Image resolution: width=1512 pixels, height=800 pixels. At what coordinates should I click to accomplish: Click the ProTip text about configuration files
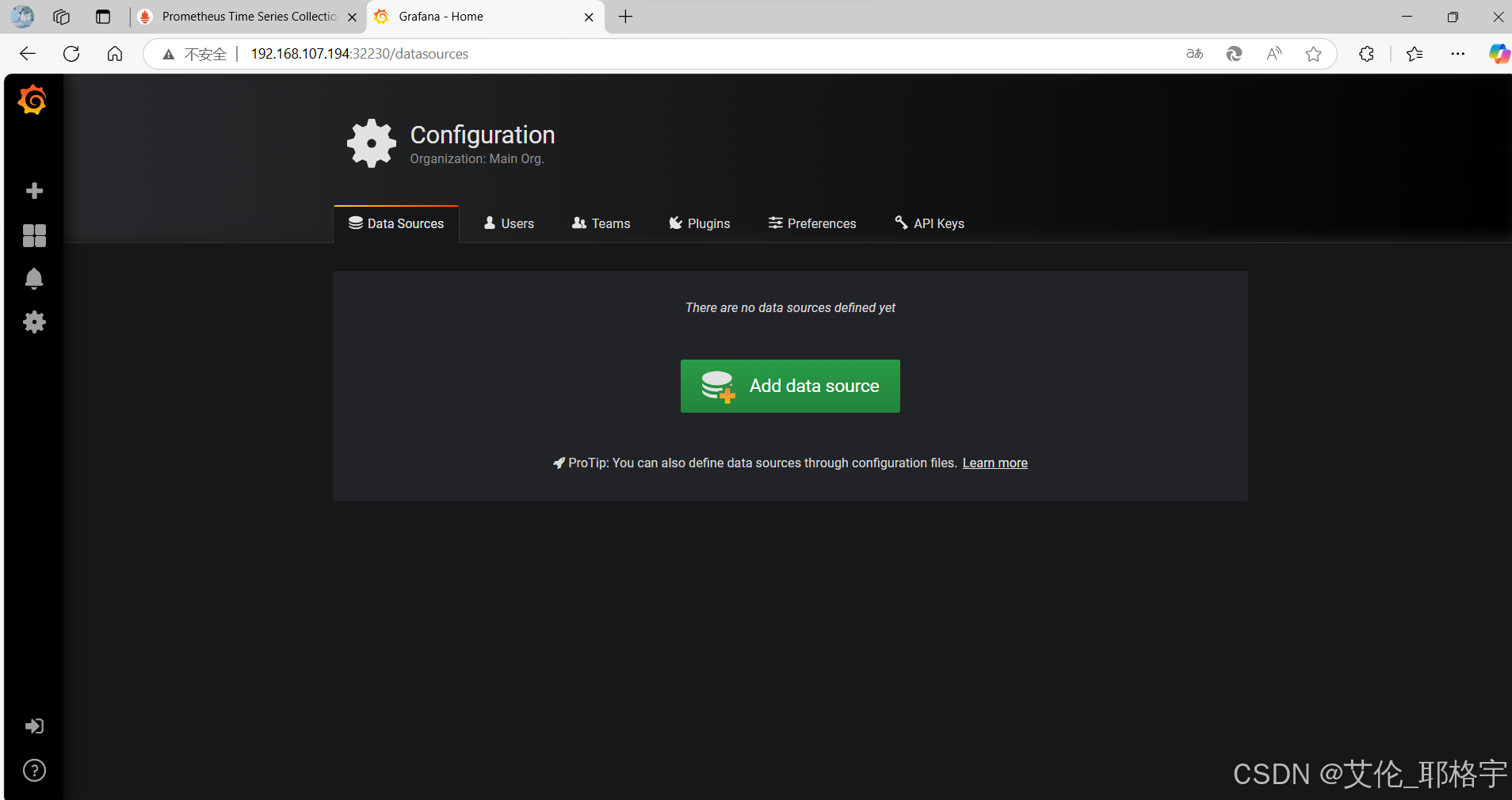tap(762, 463)
